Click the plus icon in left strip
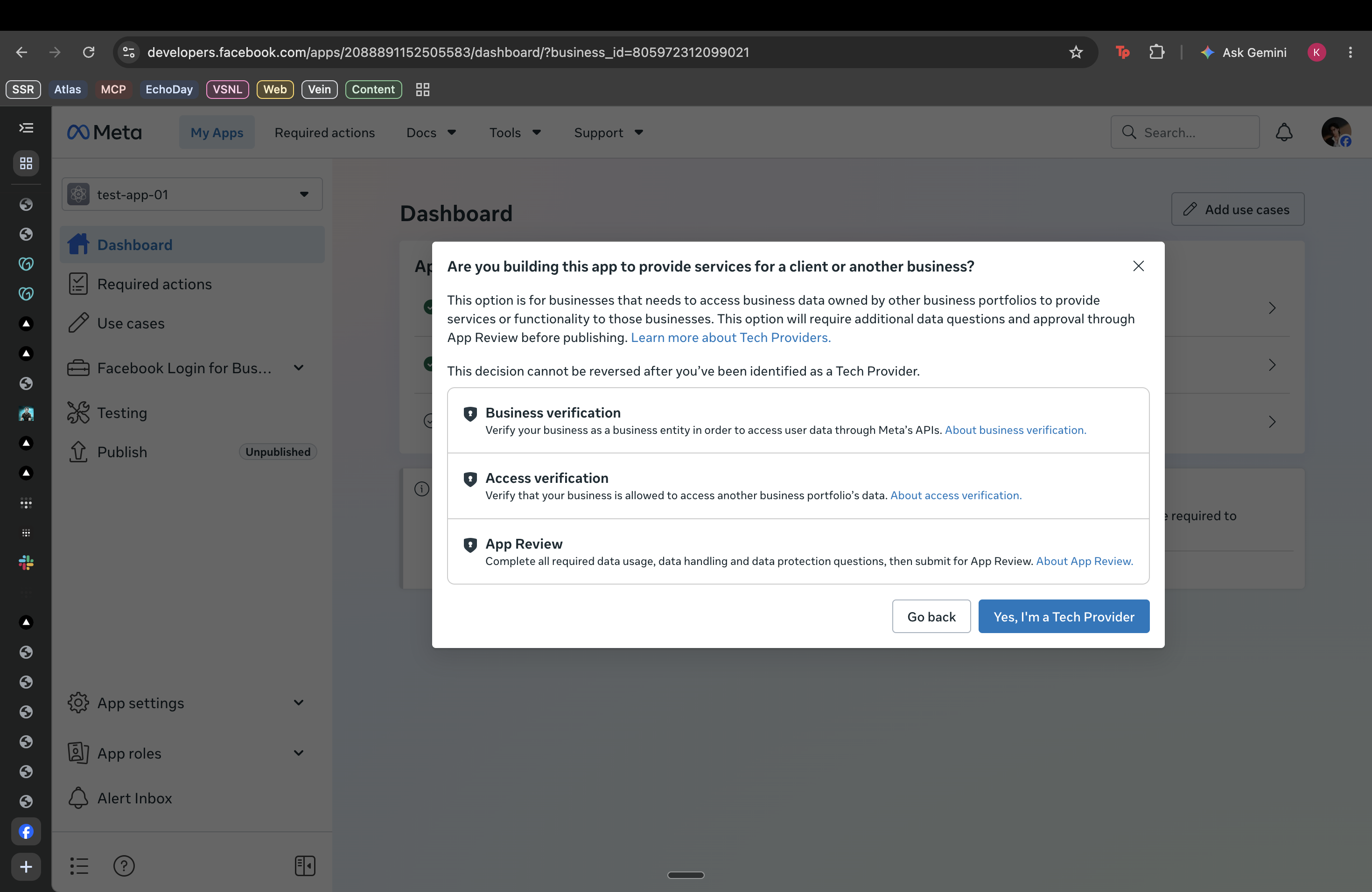 [x=26, y=867]
